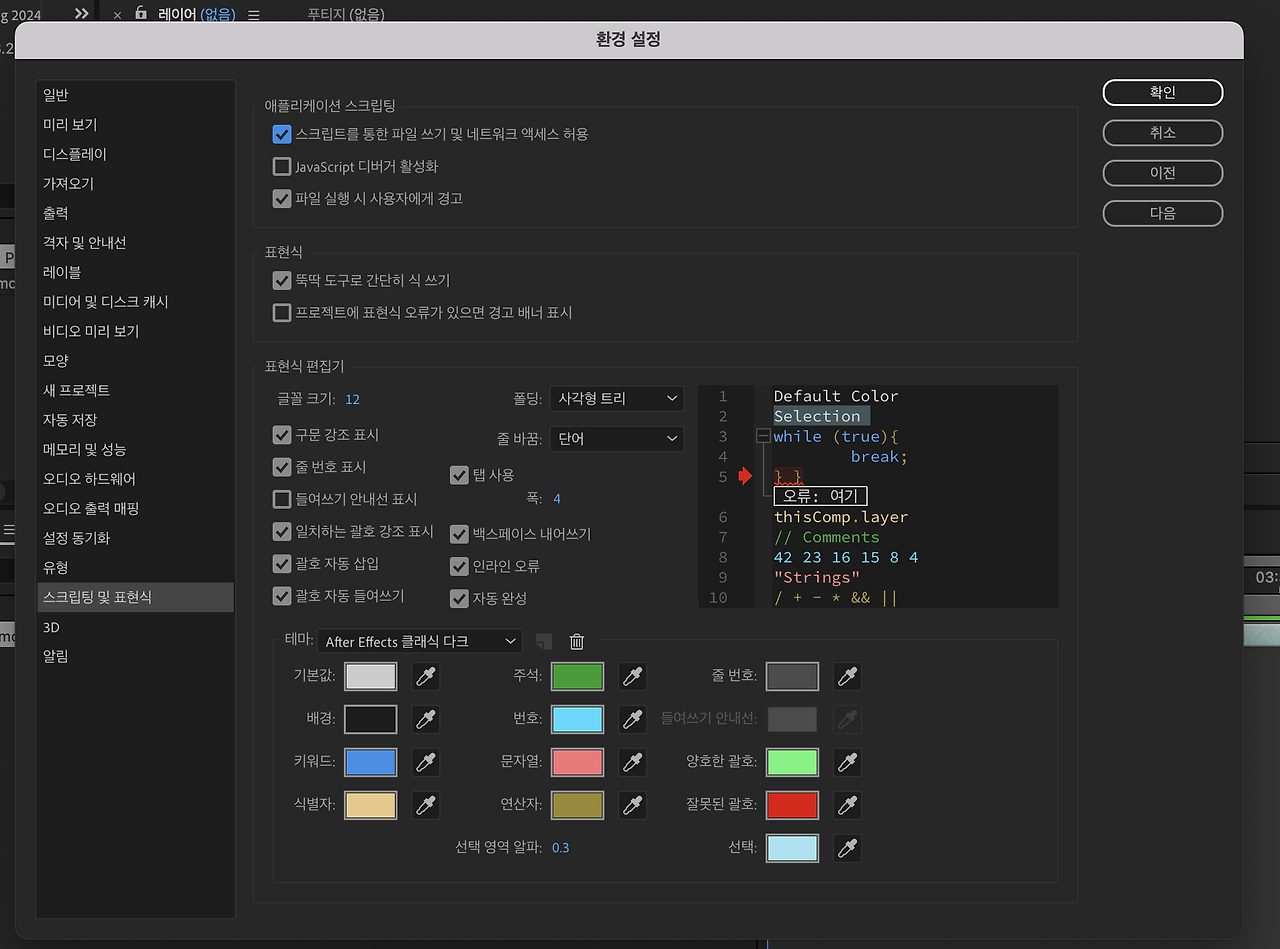Click the trash icon to delete theme
The image size is (1280, 949).
tap(576, 641)
